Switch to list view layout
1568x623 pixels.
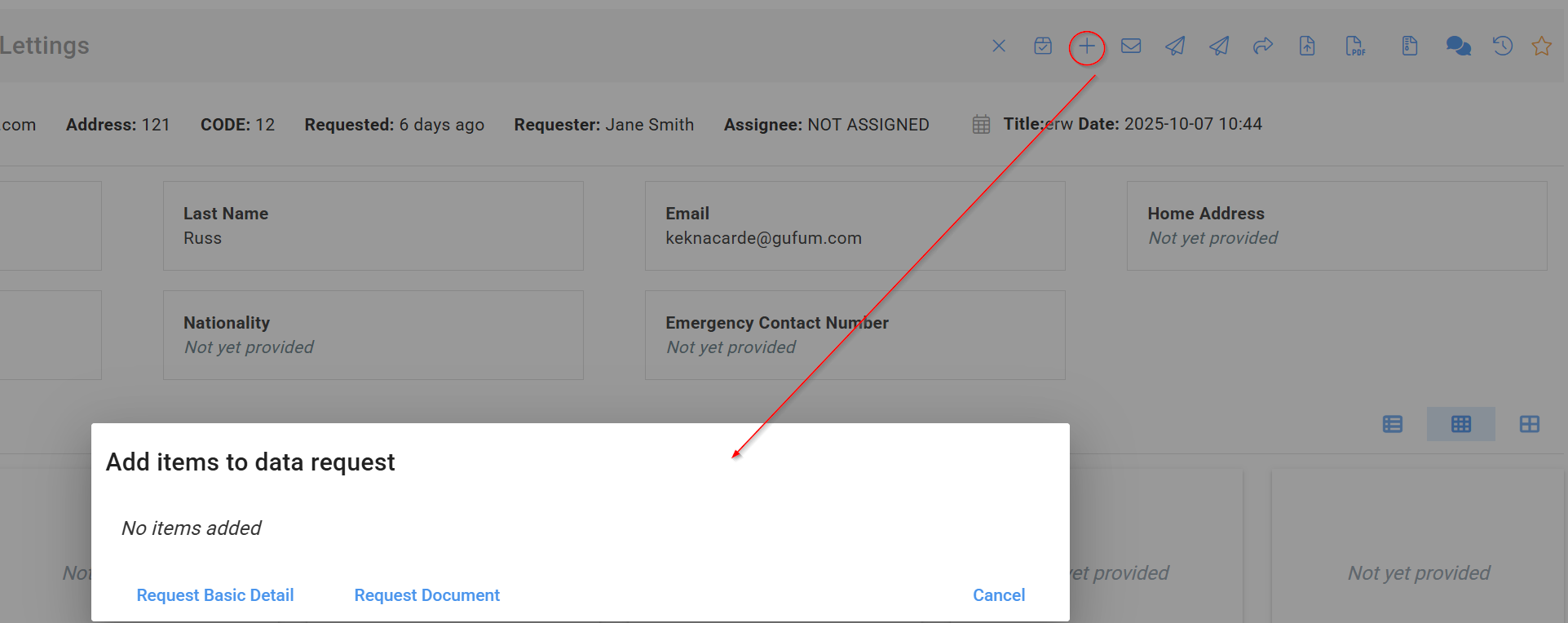tap(1393, 424)
